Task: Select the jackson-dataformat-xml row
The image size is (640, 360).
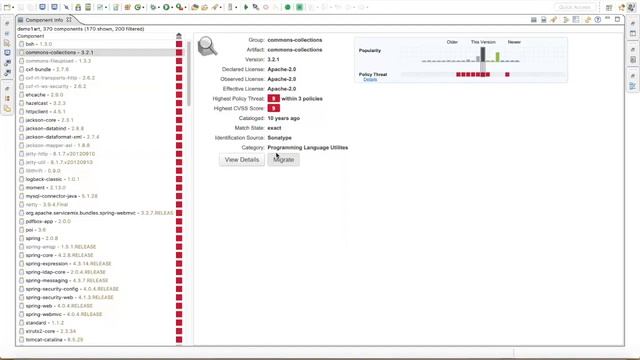Action: tap(100, 137)
